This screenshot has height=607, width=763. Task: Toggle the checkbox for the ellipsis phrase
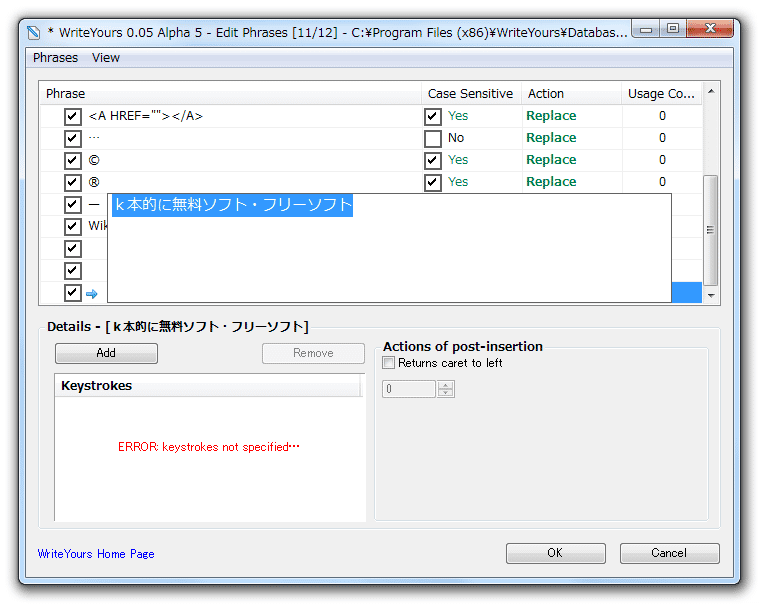point(73,138)
